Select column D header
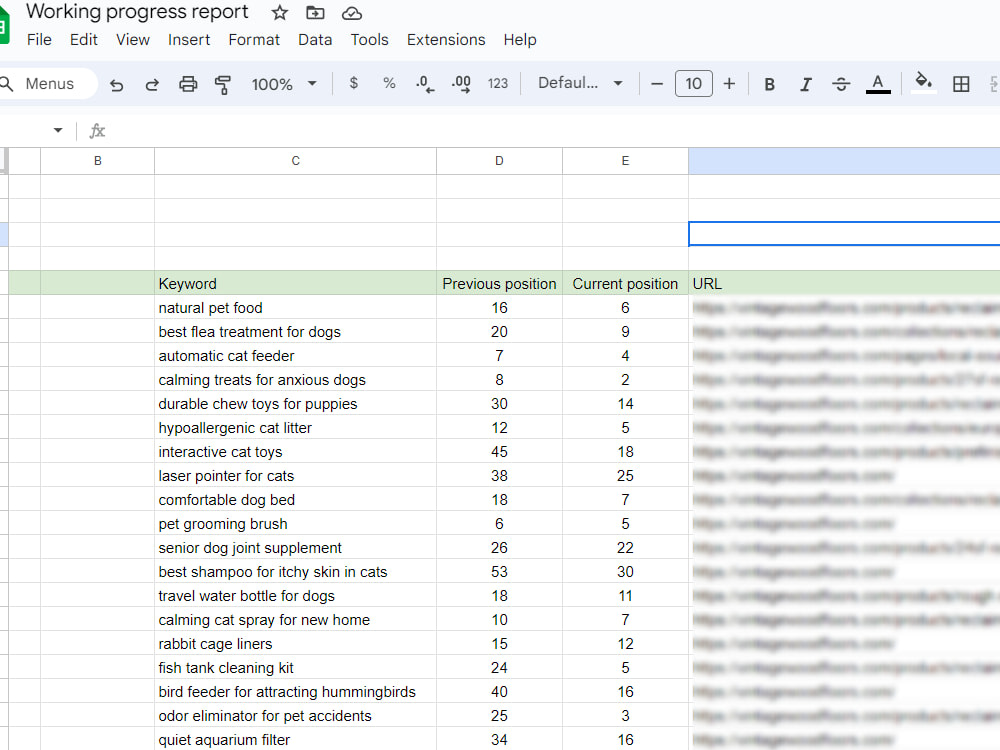 click(x=499, y=161)
